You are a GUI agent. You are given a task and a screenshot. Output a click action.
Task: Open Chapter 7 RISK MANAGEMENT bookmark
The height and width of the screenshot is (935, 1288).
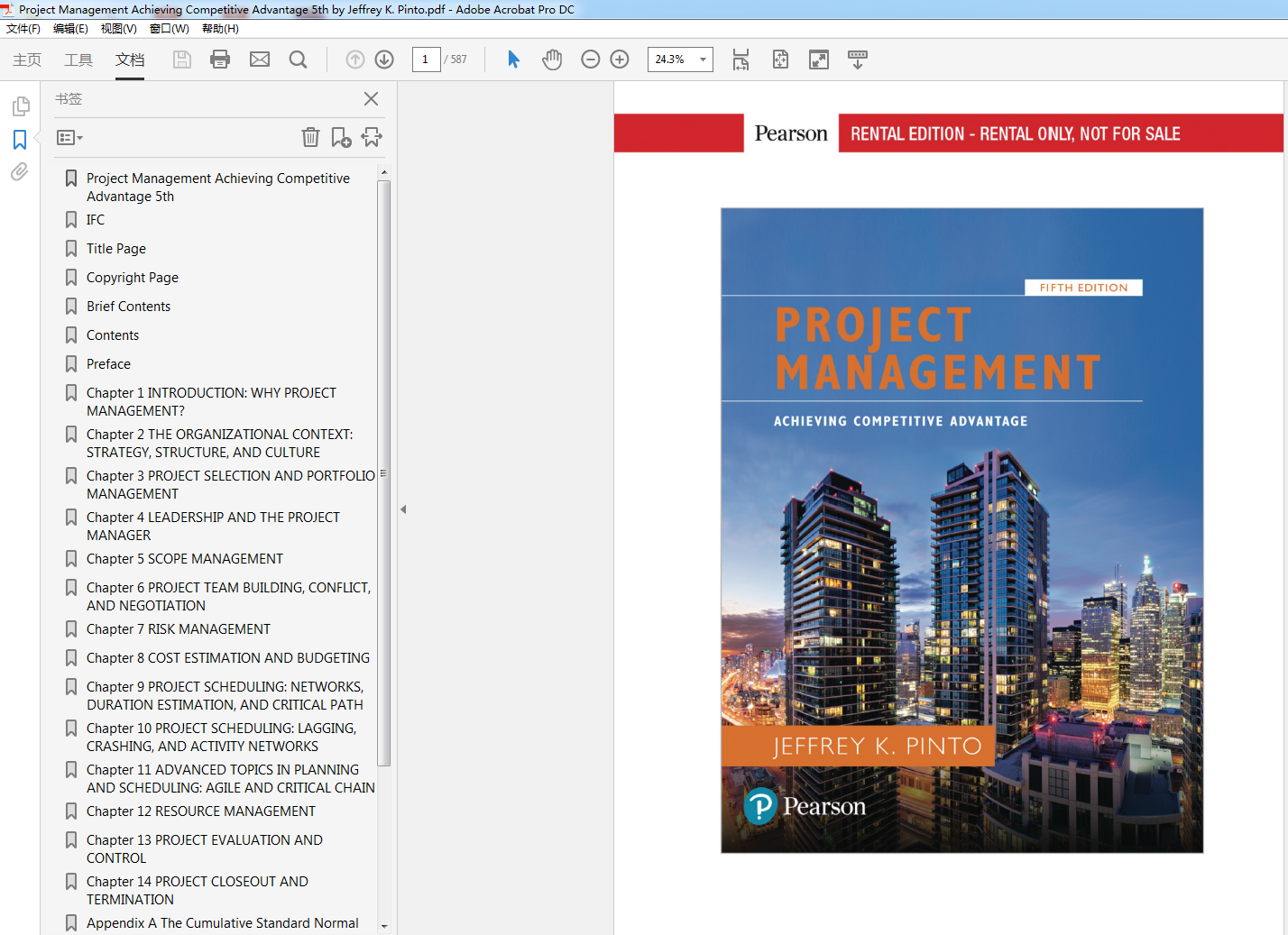(178, 629)
